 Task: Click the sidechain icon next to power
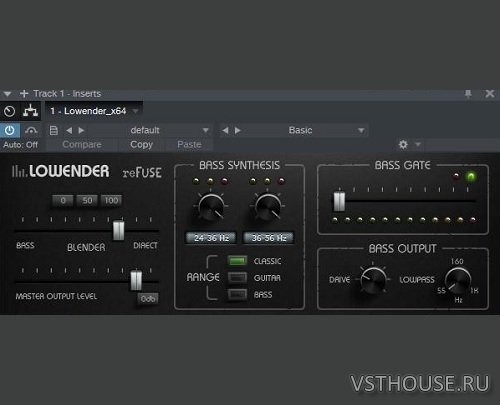(31, 130)
